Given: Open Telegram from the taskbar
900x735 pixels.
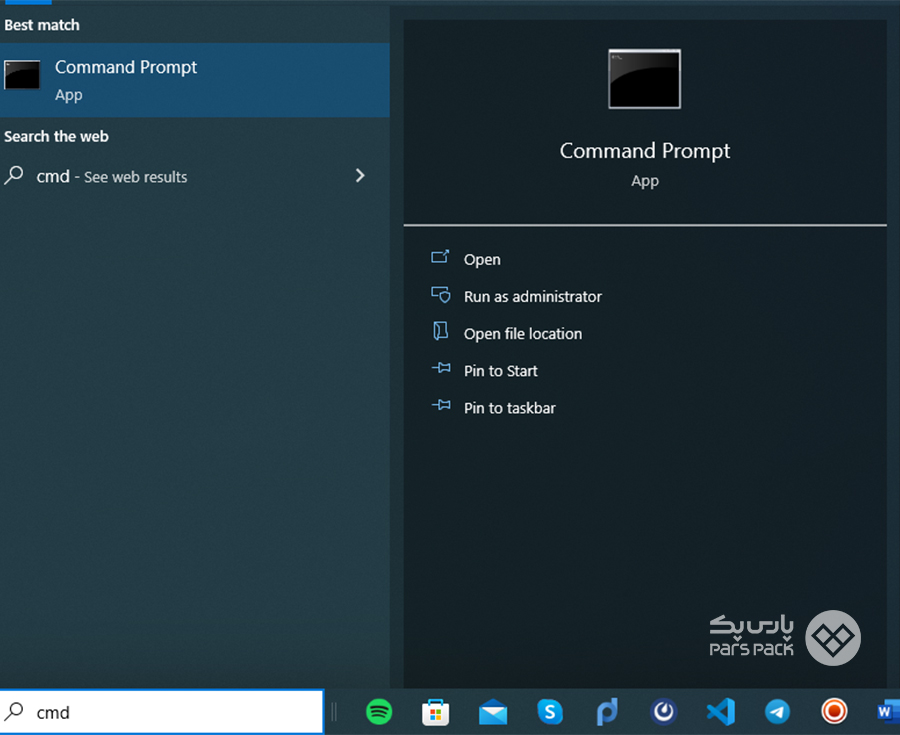Looking at the screenshot, I should coord(777,712).
